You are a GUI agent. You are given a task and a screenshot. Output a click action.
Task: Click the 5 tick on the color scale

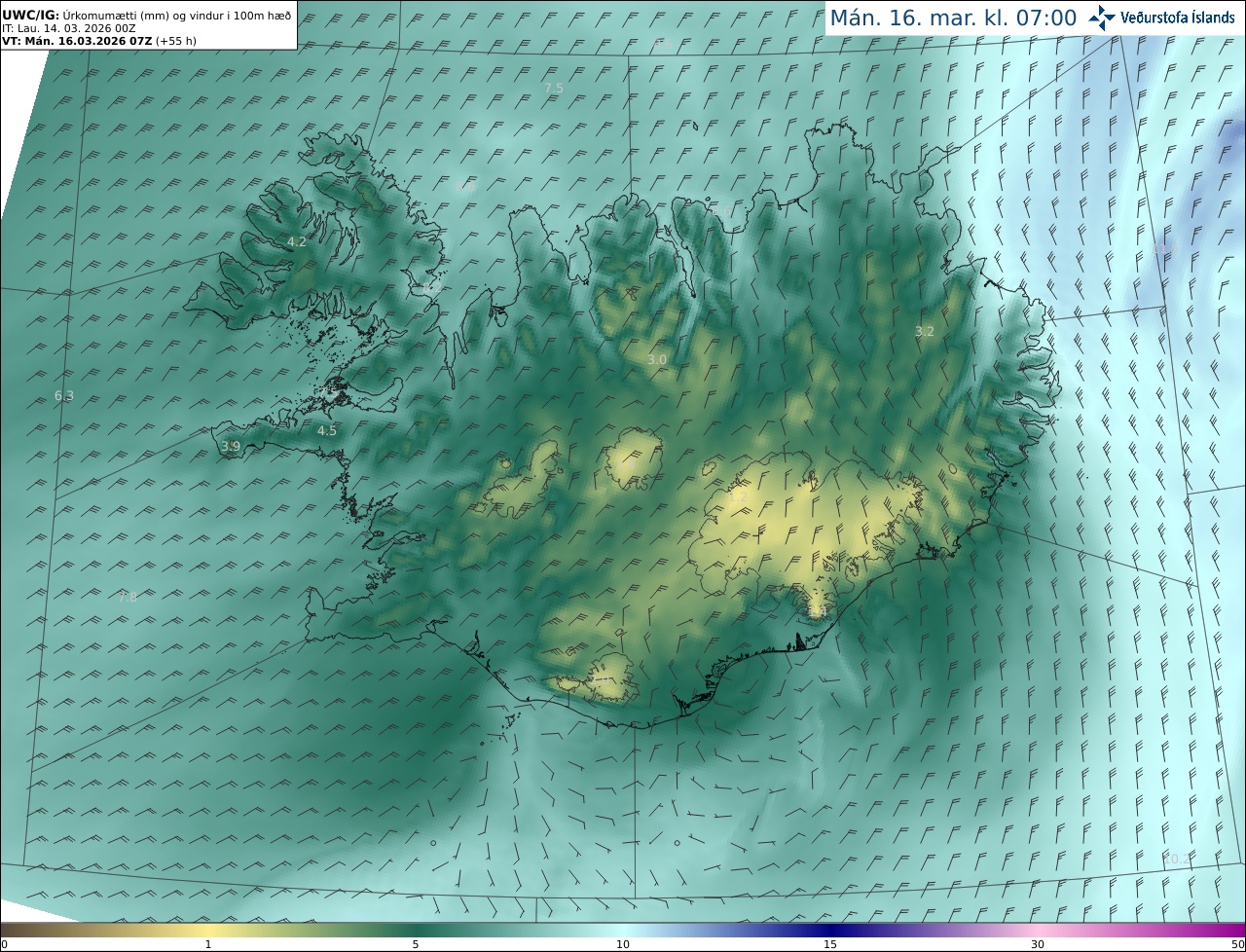(416, 944)
